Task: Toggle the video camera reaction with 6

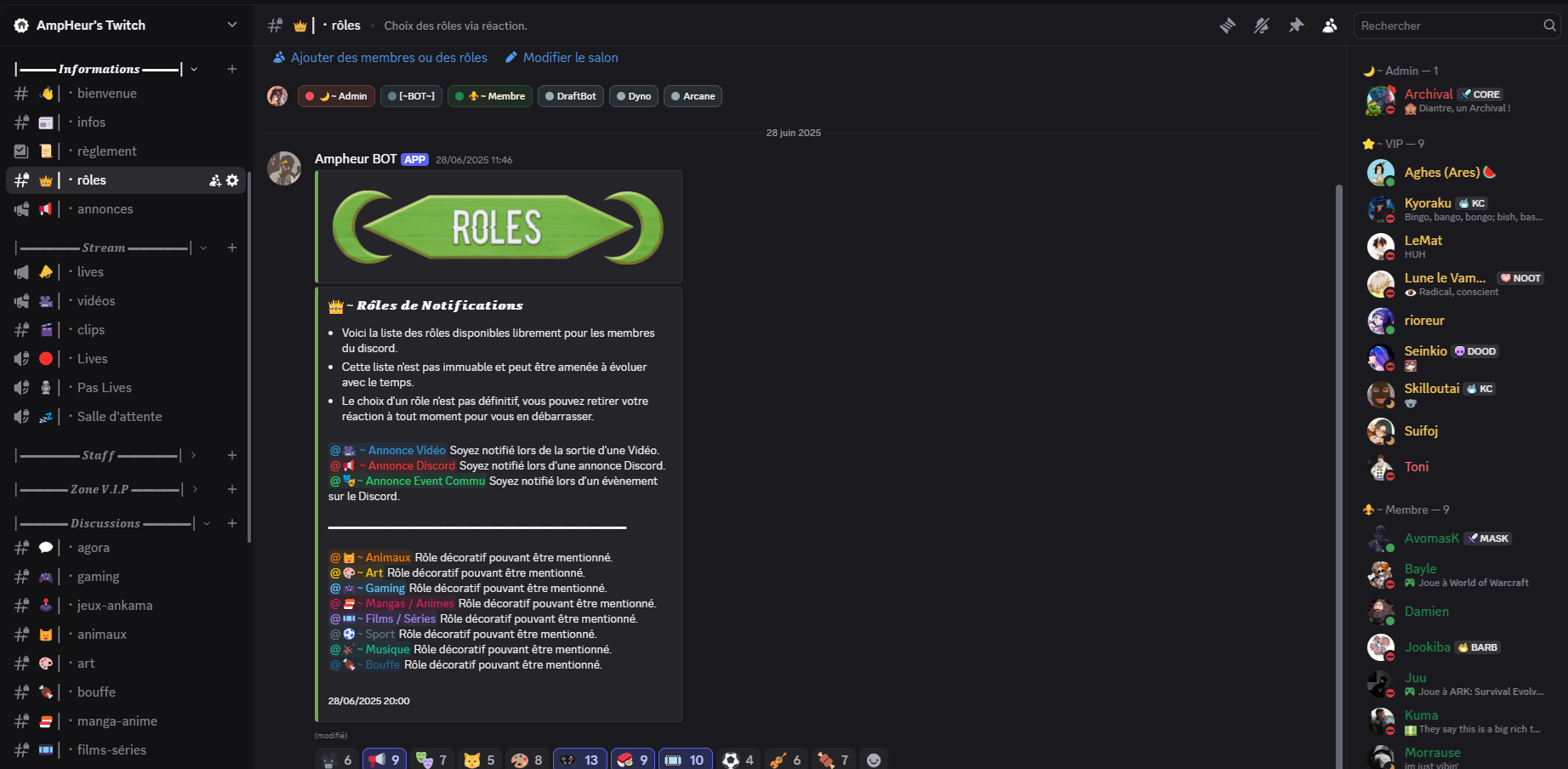Action: tap(337, 760)
